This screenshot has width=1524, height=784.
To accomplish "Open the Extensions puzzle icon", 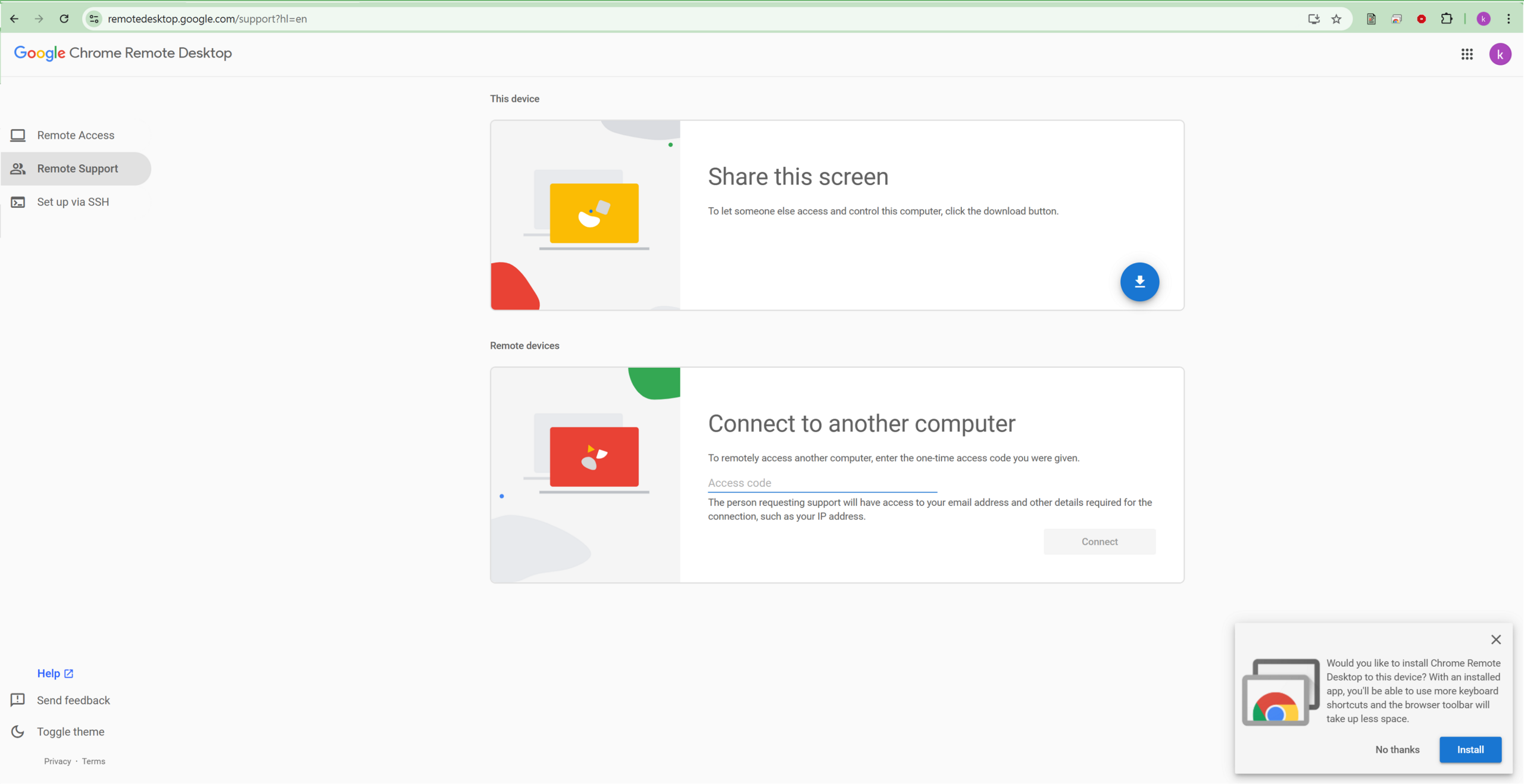I will 1447,19.
